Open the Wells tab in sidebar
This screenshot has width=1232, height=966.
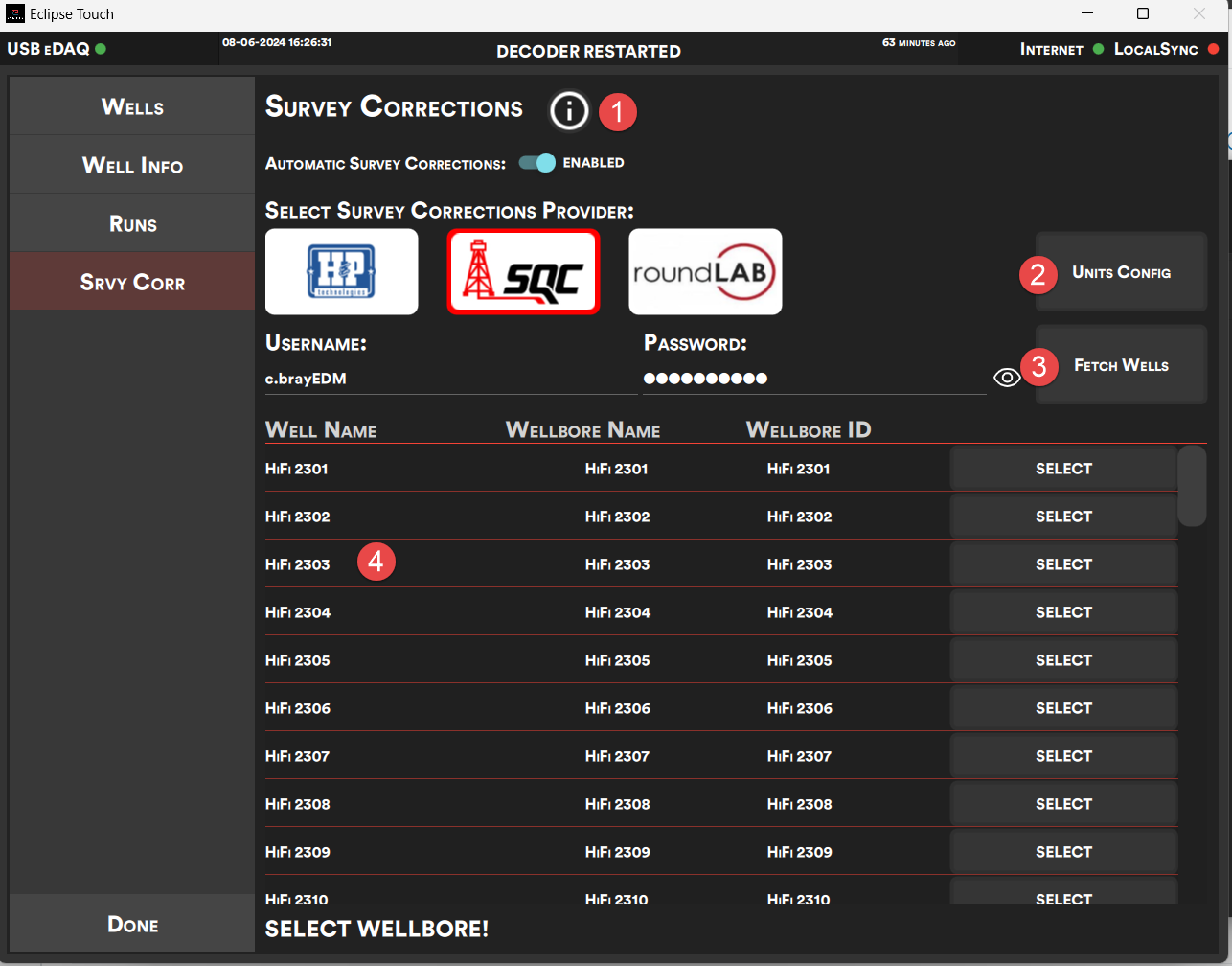(132, 106)
